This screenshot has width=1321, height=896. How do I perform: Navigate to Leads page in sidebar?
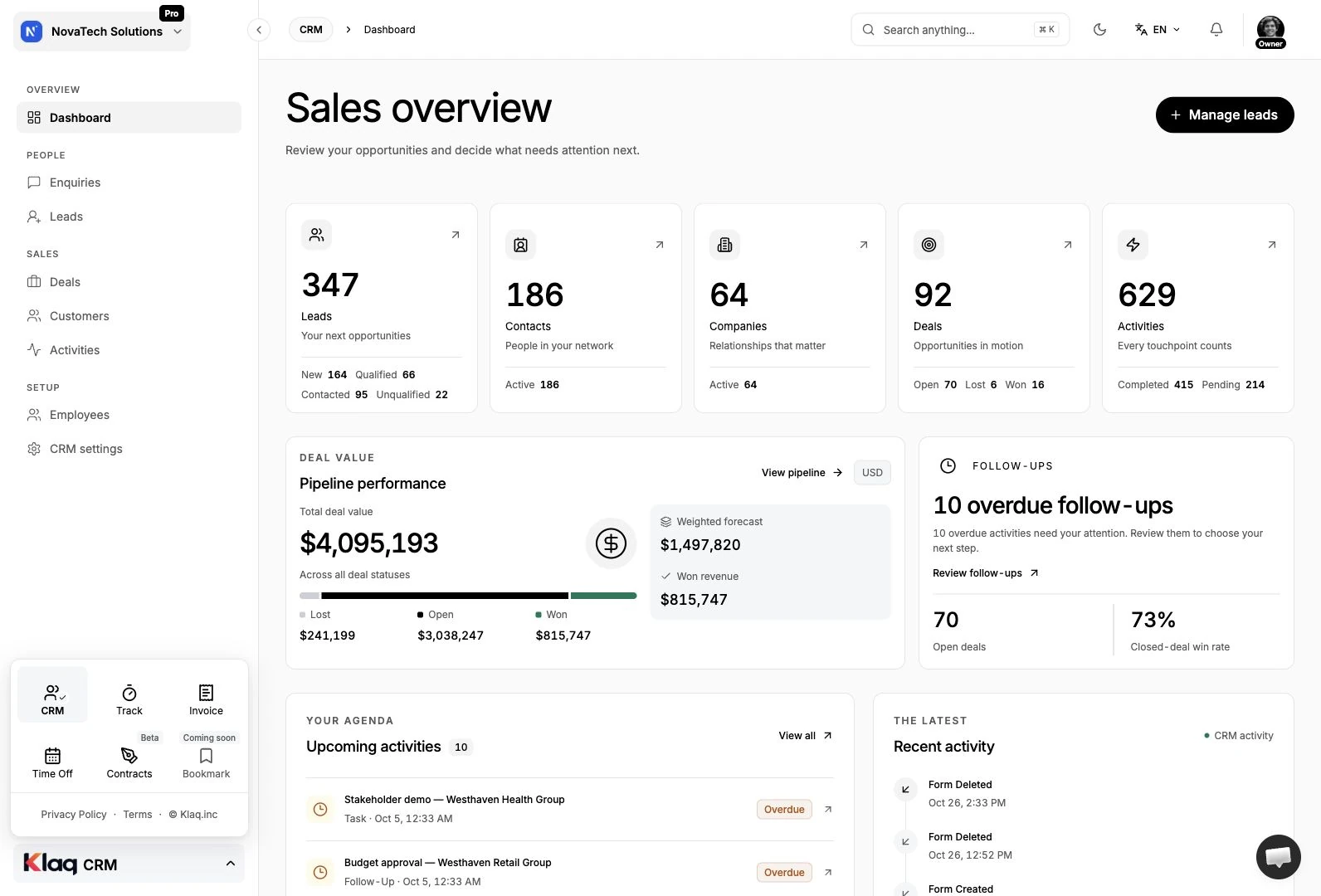129,217
